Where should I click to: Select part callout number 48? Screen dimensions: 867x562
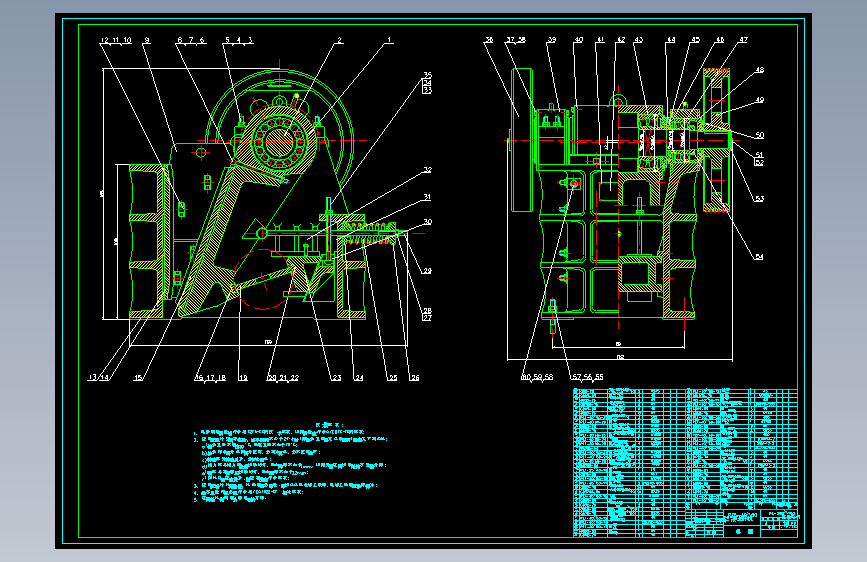pyautogui.click(x=760, y=70)
